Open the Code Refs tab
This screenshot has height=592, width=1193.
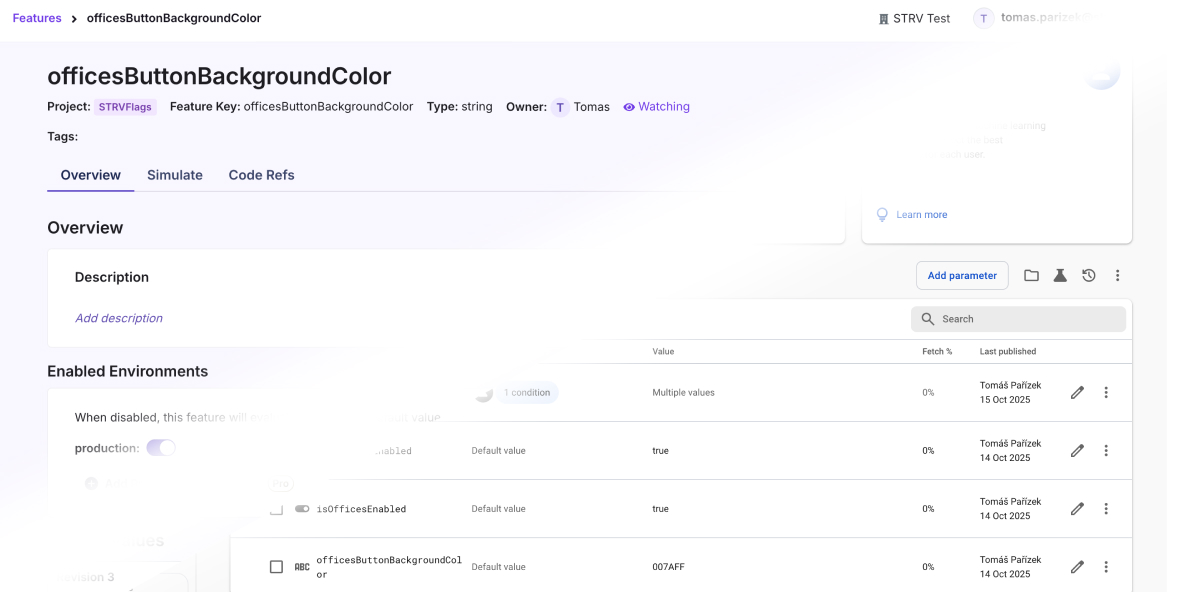[261, 175]
